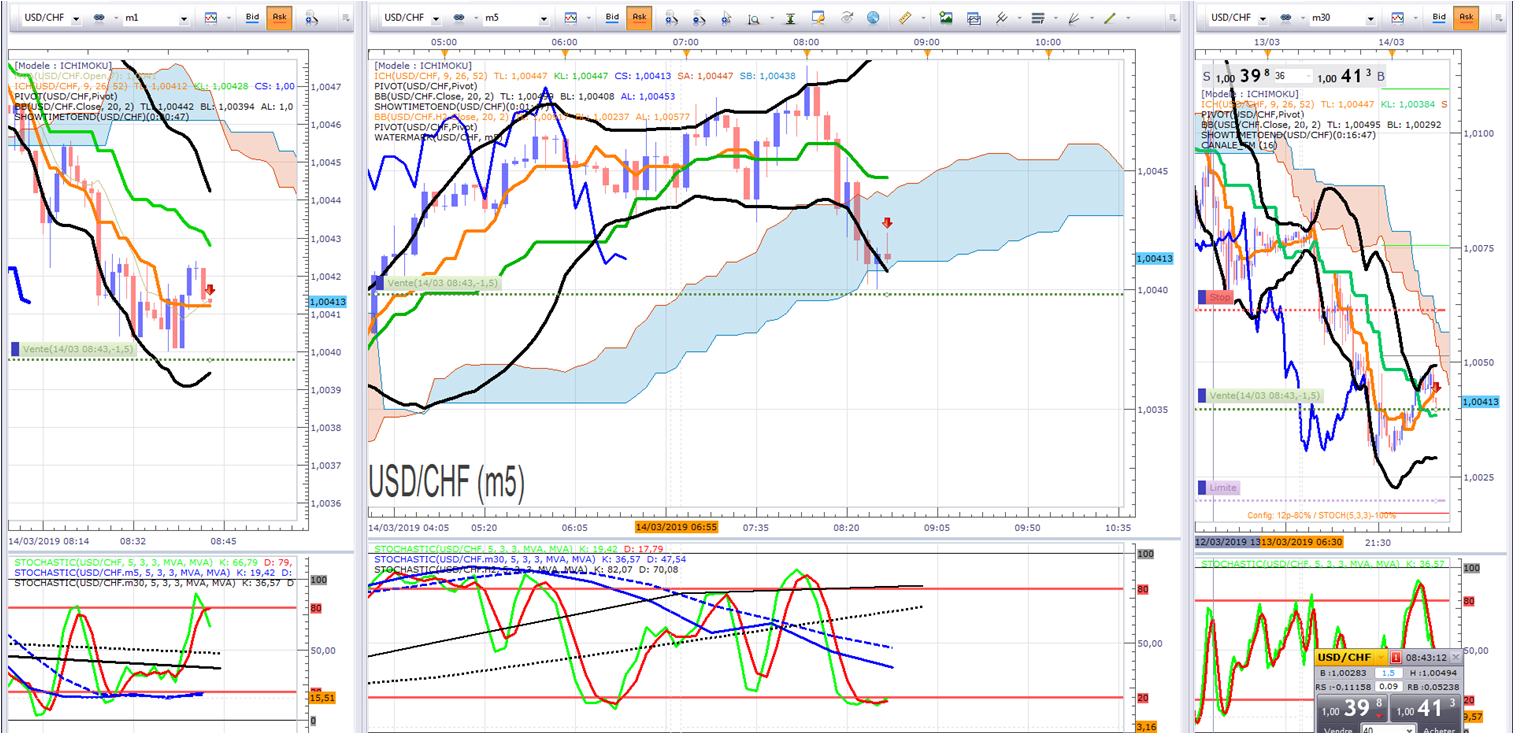This screenshot has height=734, width=1514.
Task: Toggle Bid price in the m5 chart
Action: 614,17
